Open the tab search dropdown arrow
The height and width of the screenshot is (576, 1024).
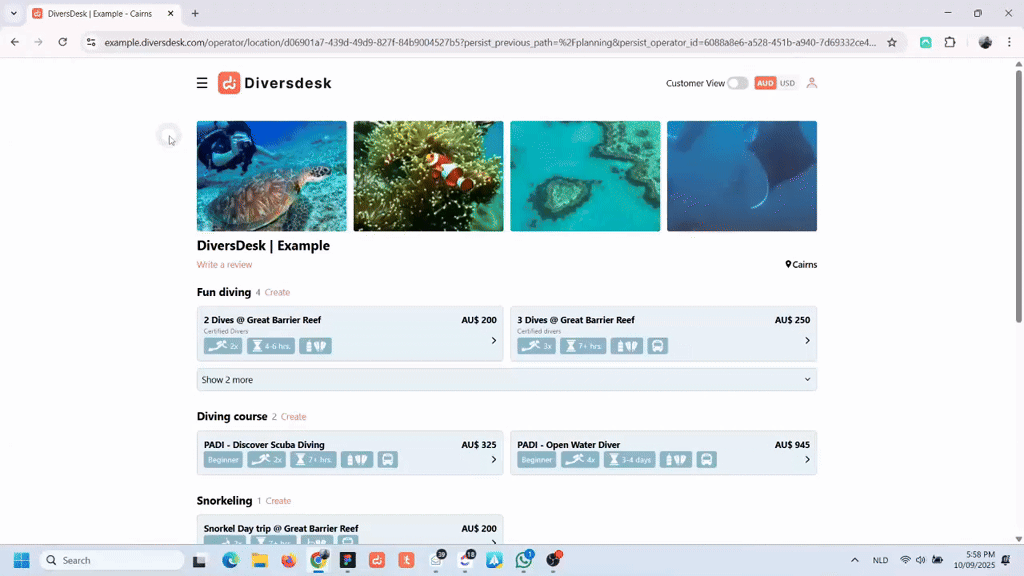coord(14,13)
